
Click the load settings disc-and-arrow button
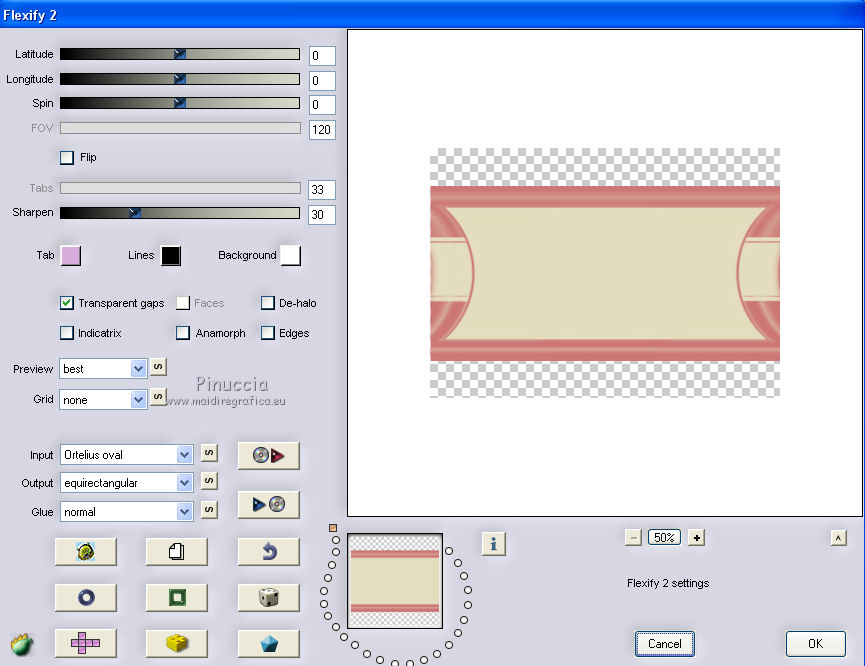click(269, 455)
